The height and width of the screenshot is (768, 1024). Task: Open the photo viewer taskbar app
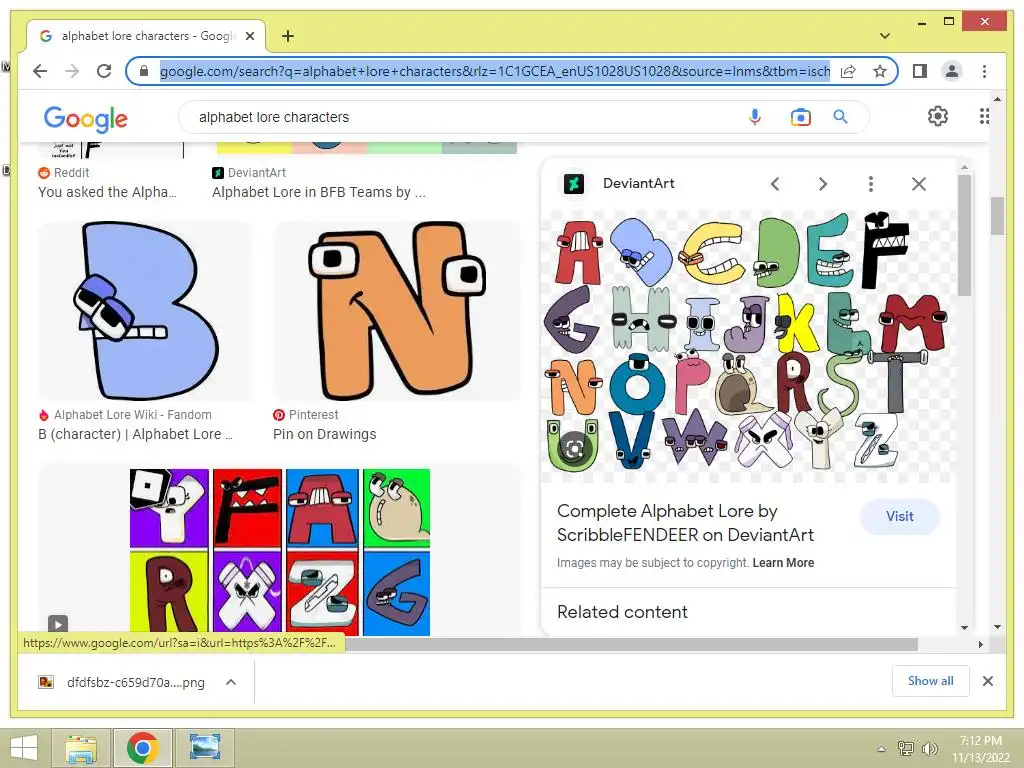tap(205, 748)
